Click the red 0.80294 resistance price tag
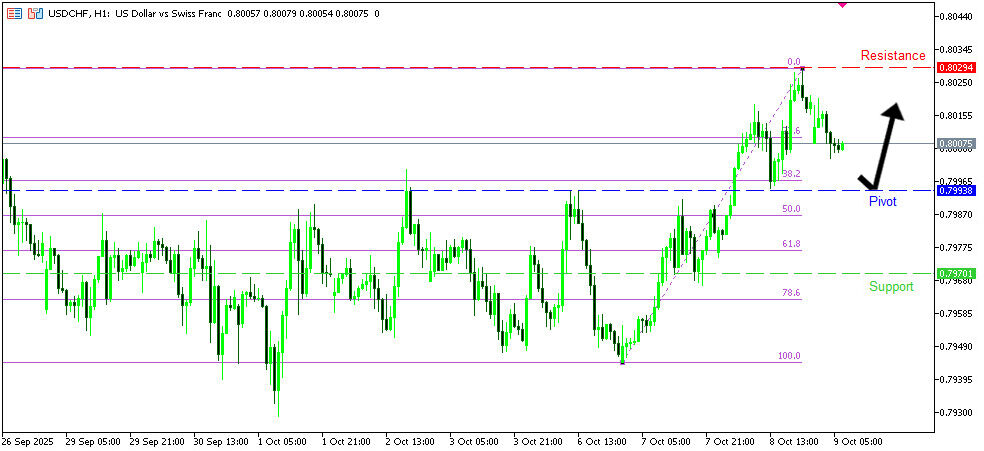This screenshot has height=451, width=984. (957, 67)
